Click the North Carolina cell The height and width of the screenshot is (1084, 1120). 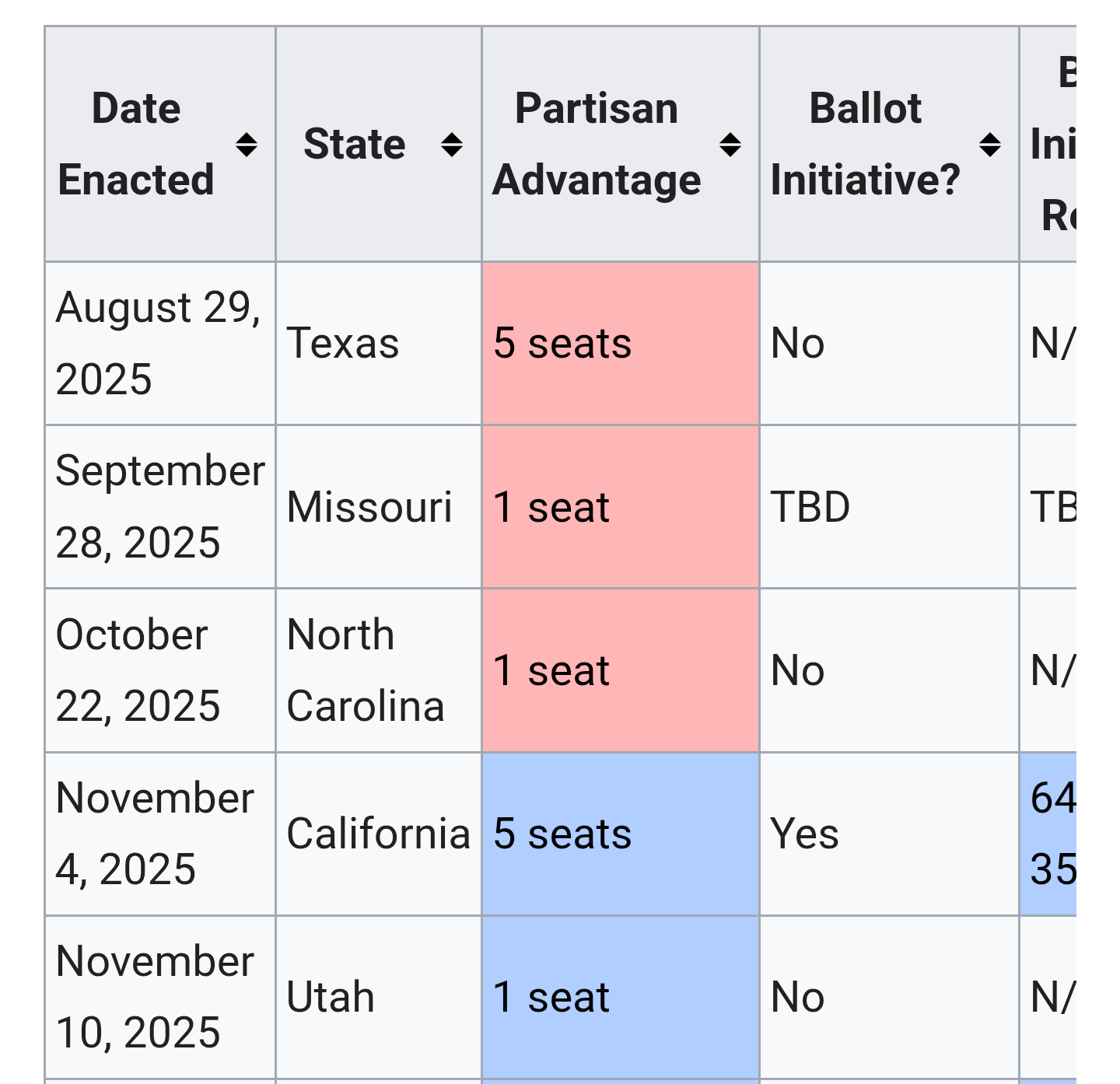[x=366, y=670]
